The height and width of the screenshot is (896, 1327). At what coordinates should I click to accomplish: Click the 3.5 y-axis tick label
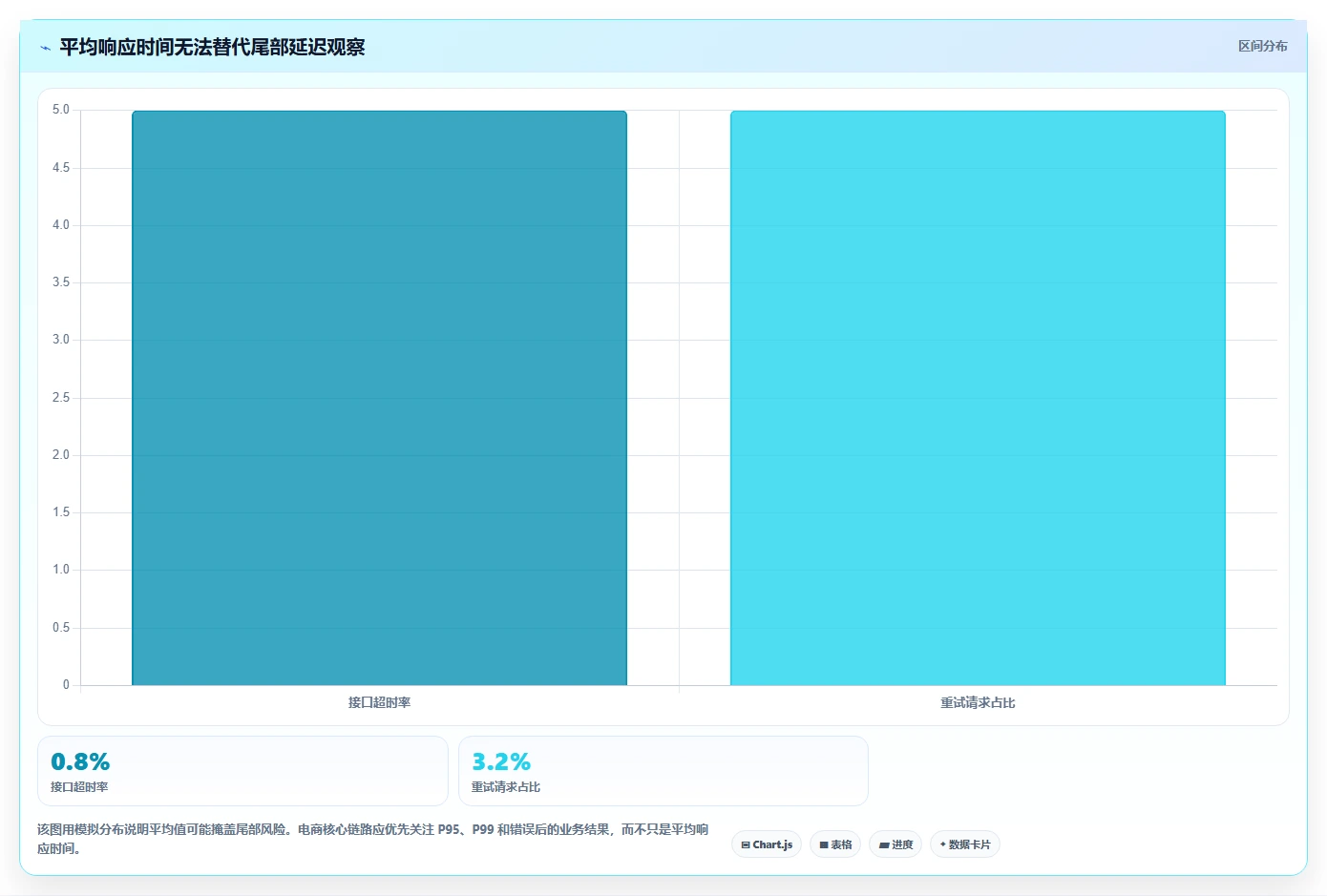click(61, 282)
